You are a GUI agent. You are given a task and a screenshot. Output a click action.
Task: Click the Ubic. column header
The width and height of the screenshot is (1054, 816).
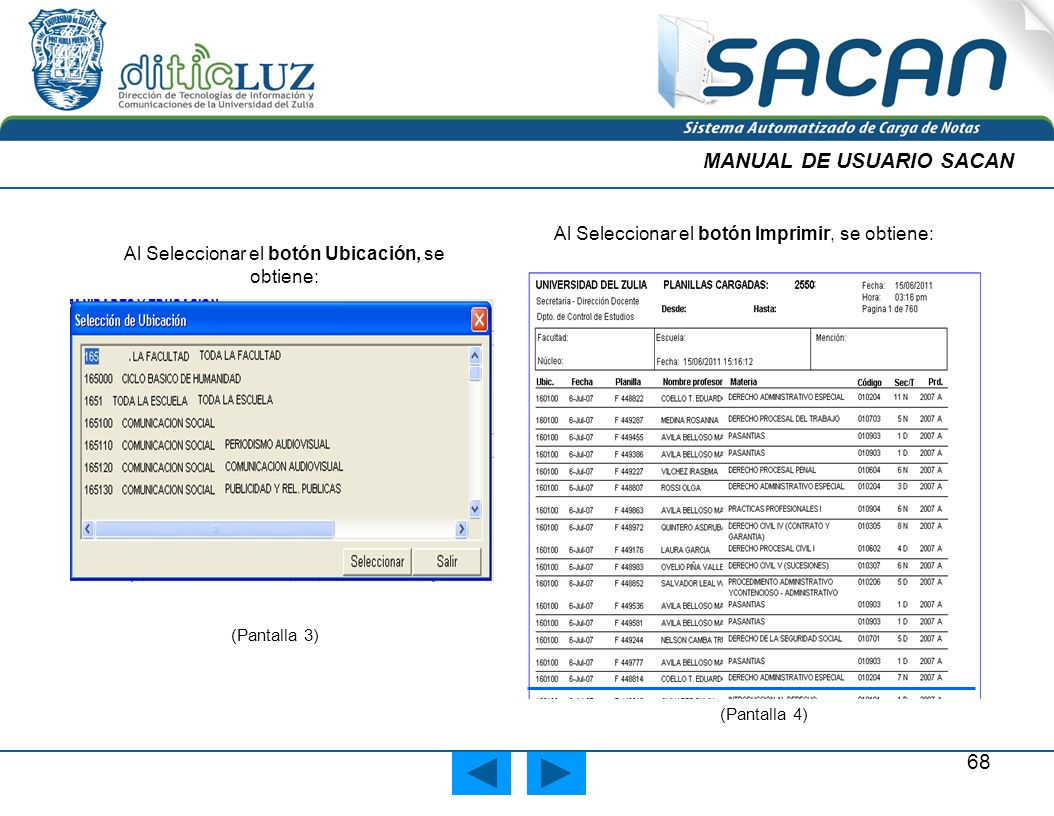pyautogui.click(x=545, y=382)
